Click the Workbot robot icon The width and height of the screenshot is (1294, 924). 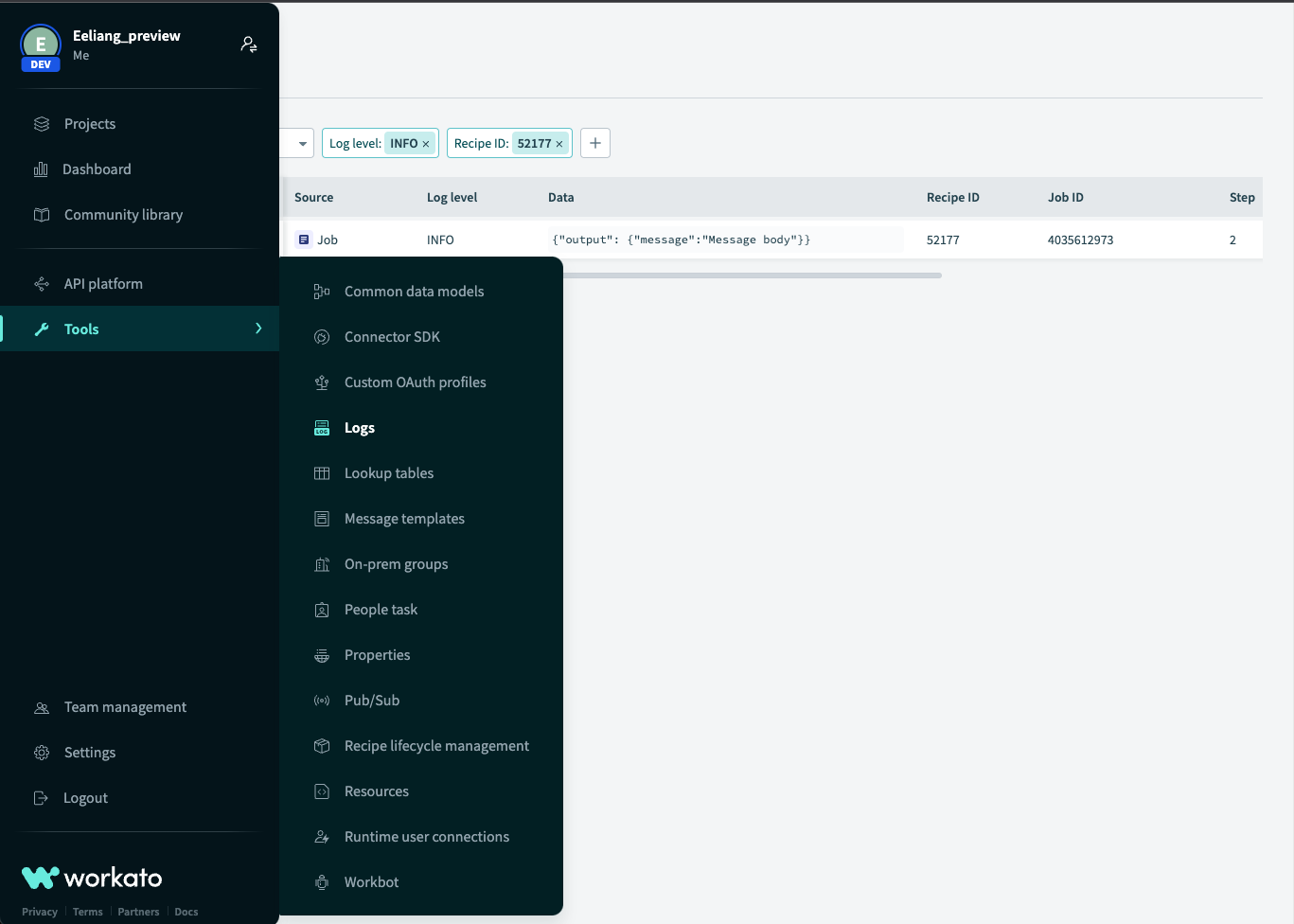pyautogui.click(x=322, y=882)
